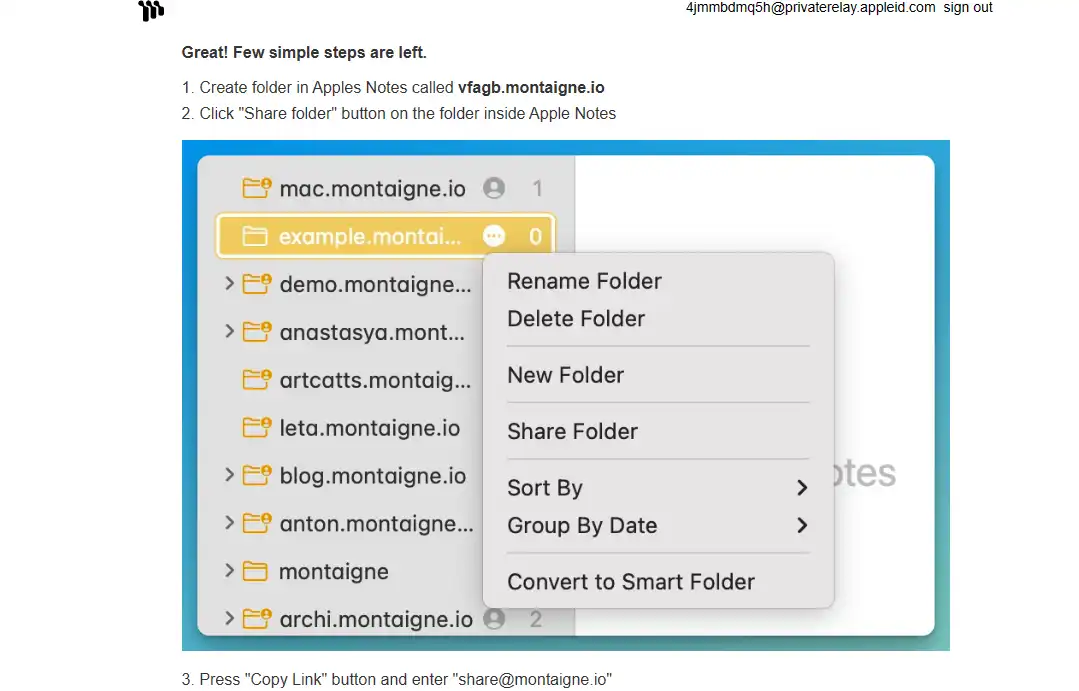
Task: Click the folder icon of blog.montaigne.io
Action: [257, 476]
